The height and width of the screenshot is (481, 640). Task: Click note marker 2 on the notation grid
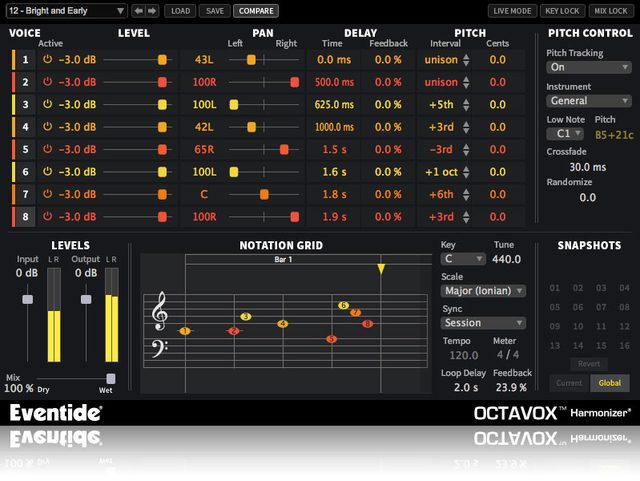pyautogui.click(x=233, y=331)
